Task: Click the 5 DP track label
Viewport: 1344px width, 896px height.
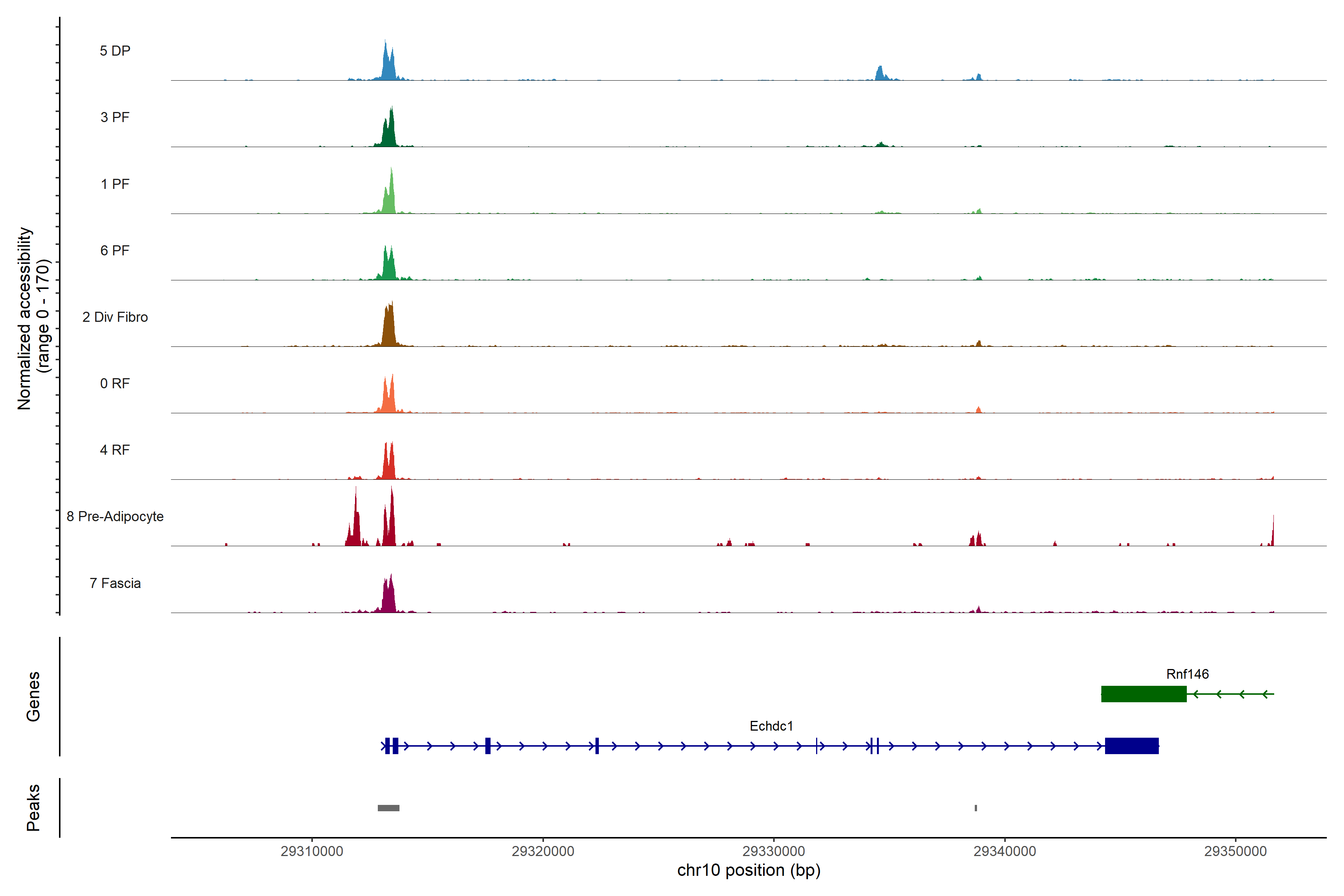Action: [x=115, y=51]
